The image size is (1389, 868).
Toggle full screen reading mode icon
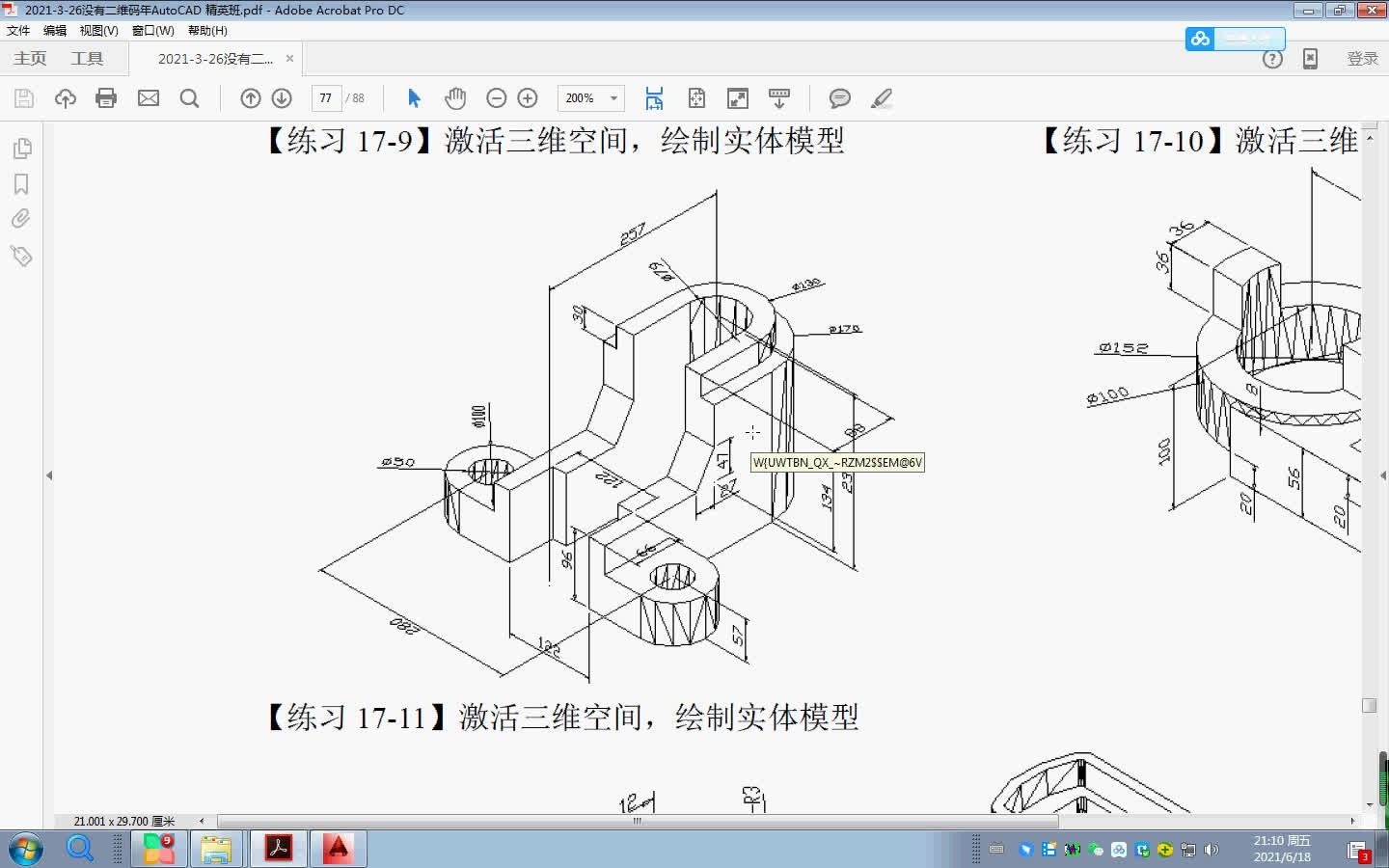click(737, 97)
